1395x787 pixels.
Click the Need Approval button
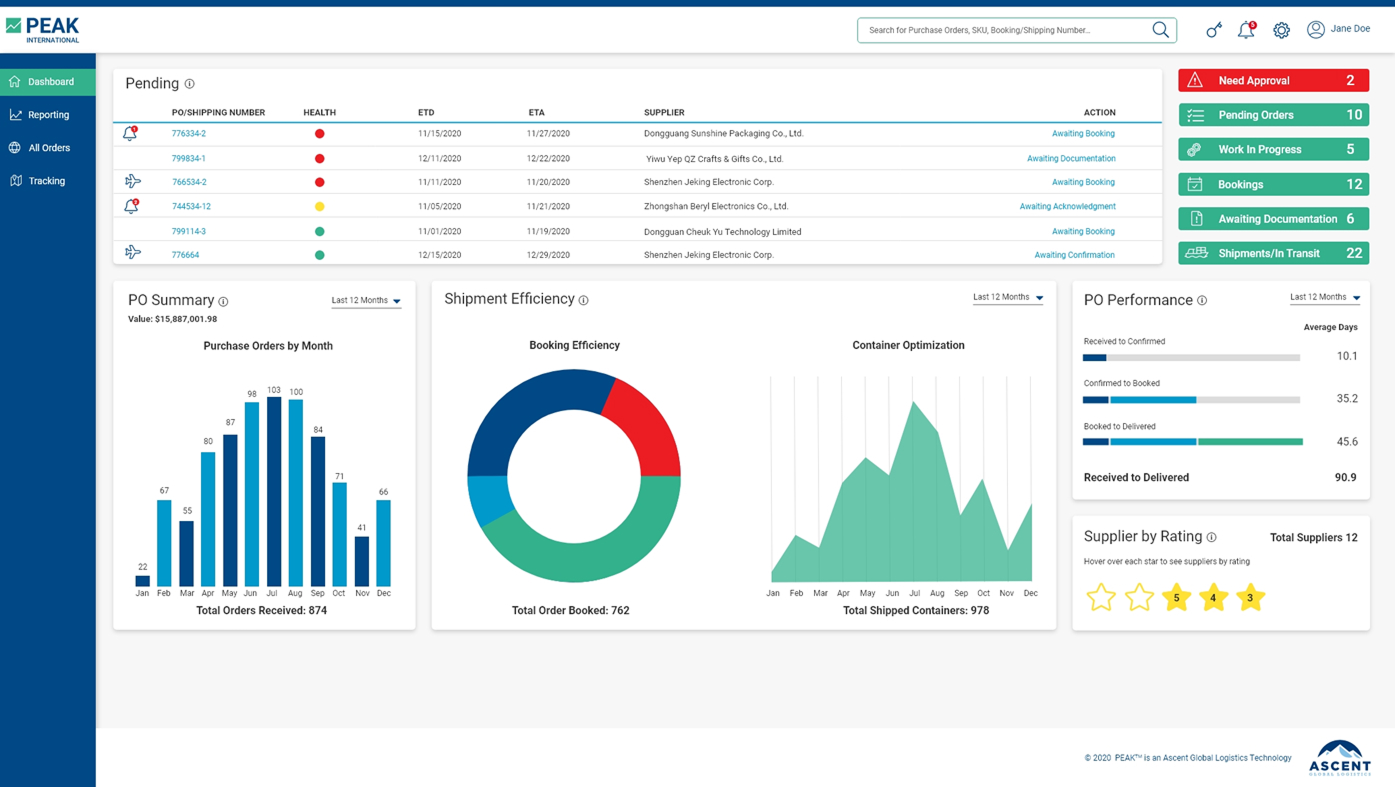1273,80
